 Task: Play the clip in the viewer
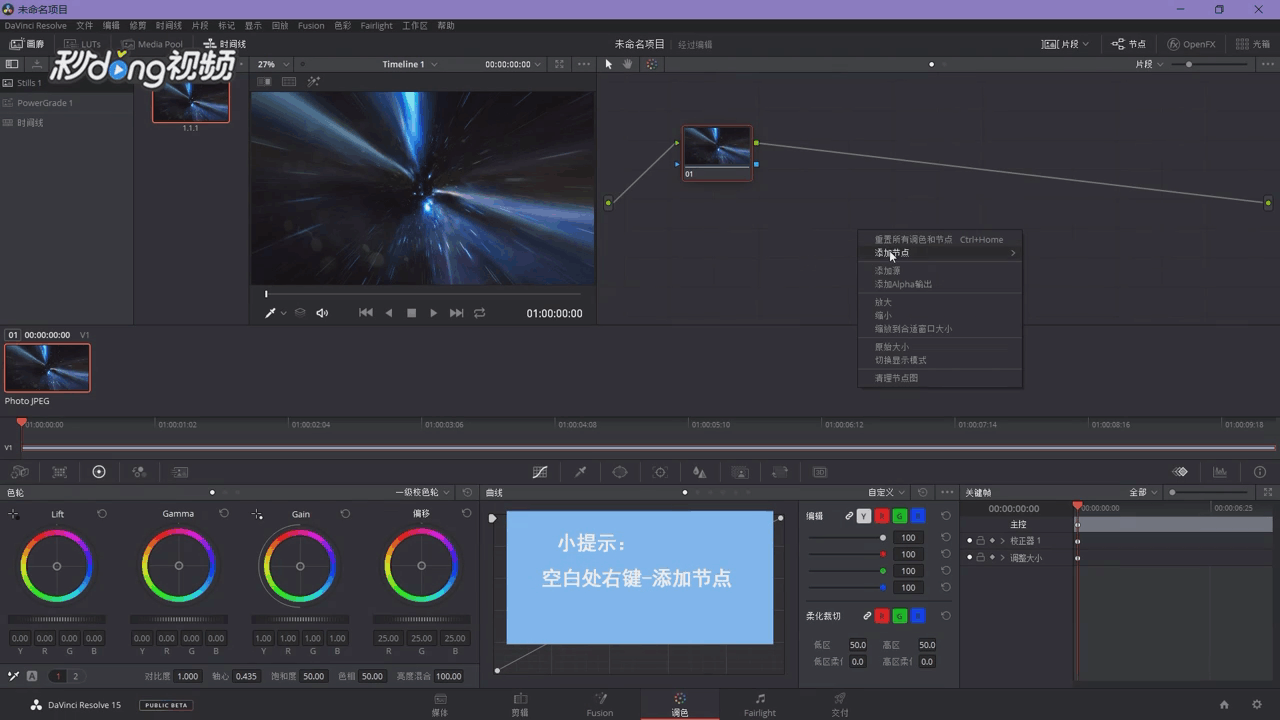click(433, 313)
